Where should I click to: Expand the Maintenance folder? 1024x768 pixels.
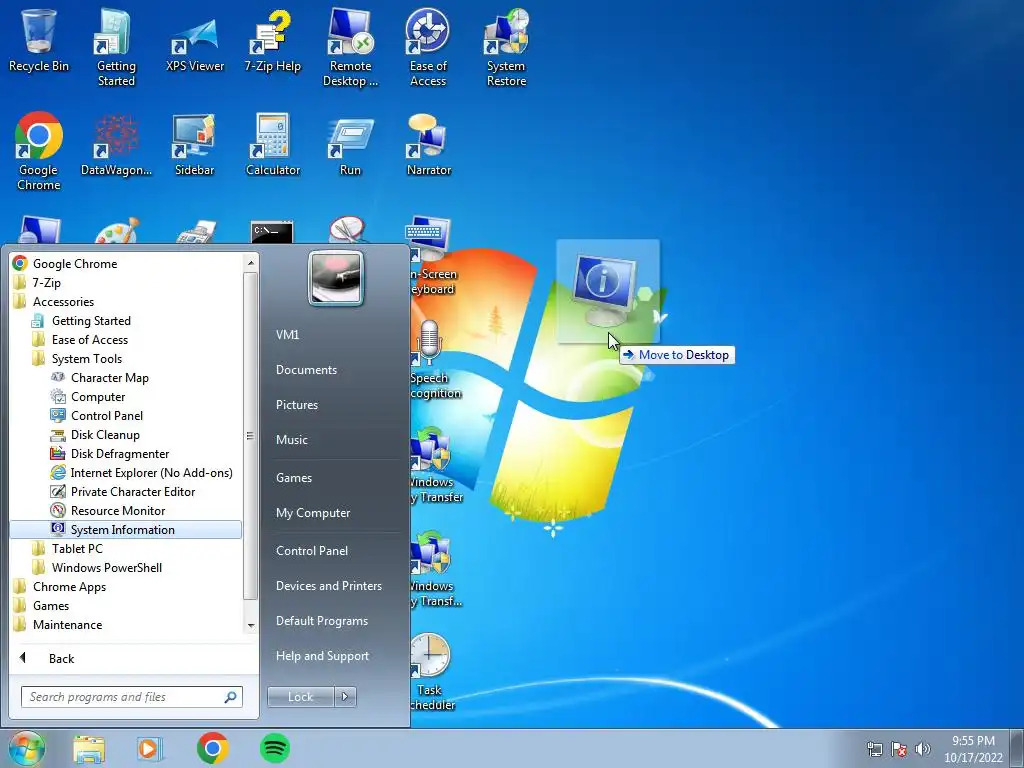[67, 624]
